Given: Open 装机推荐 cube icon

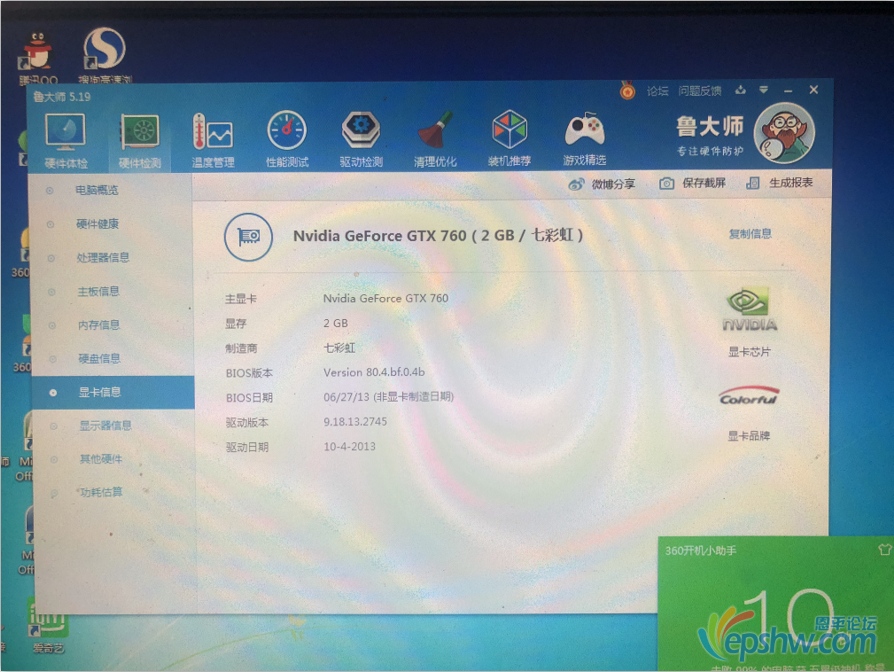Looking at the screenshot, I should 509,139.
